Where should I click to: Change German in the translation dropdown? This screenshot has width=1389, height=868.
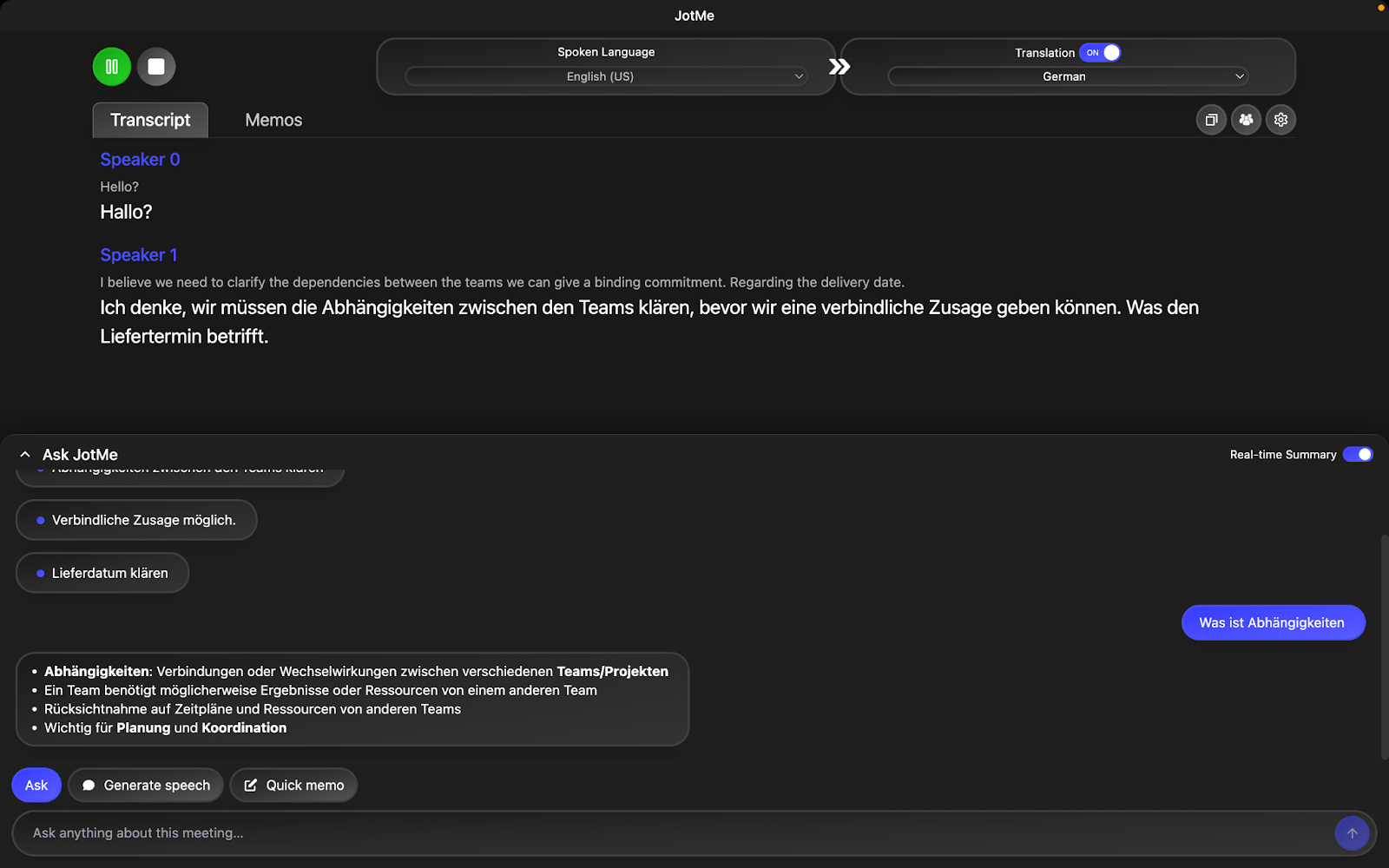1066,76
